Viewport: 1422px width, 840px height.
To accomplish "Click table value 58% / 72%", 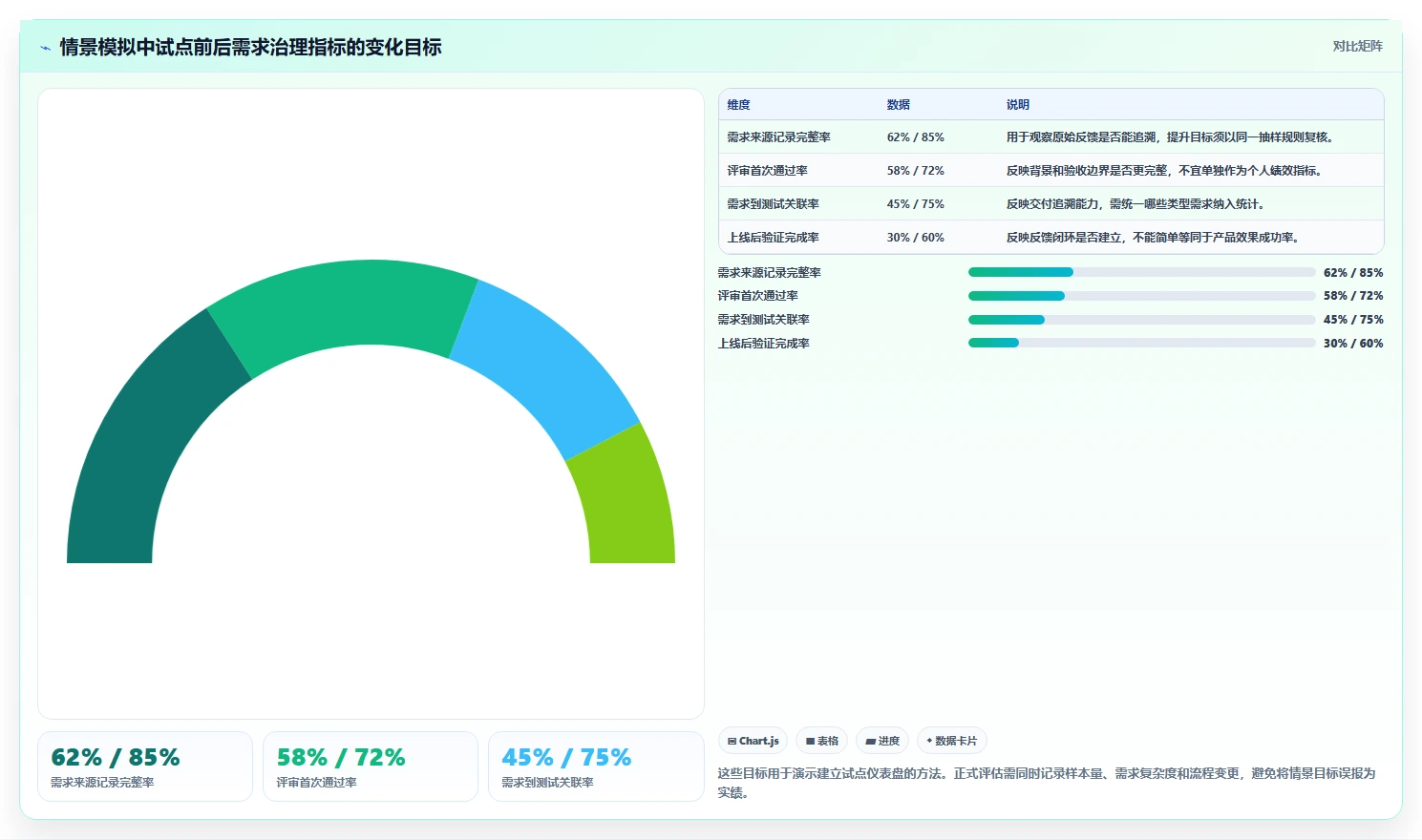I will [916, 171].
